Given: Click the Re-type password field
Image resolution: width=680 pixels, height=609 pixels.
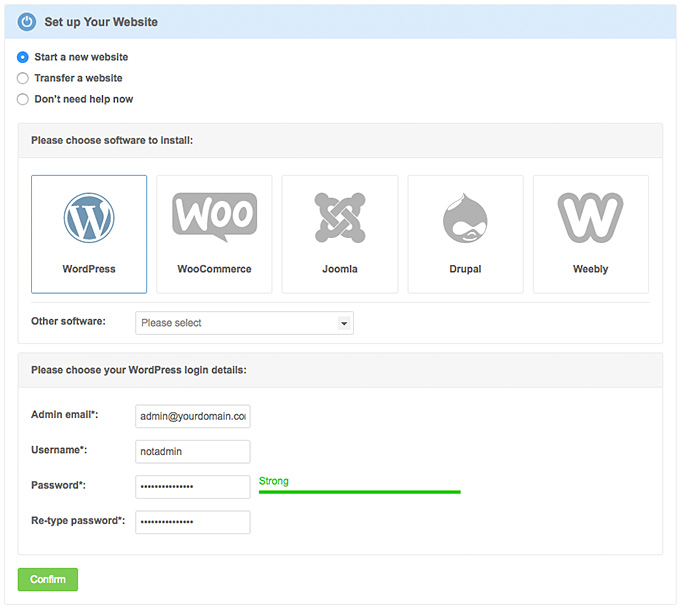Looking at the screenshot, I should coord(193,522).
